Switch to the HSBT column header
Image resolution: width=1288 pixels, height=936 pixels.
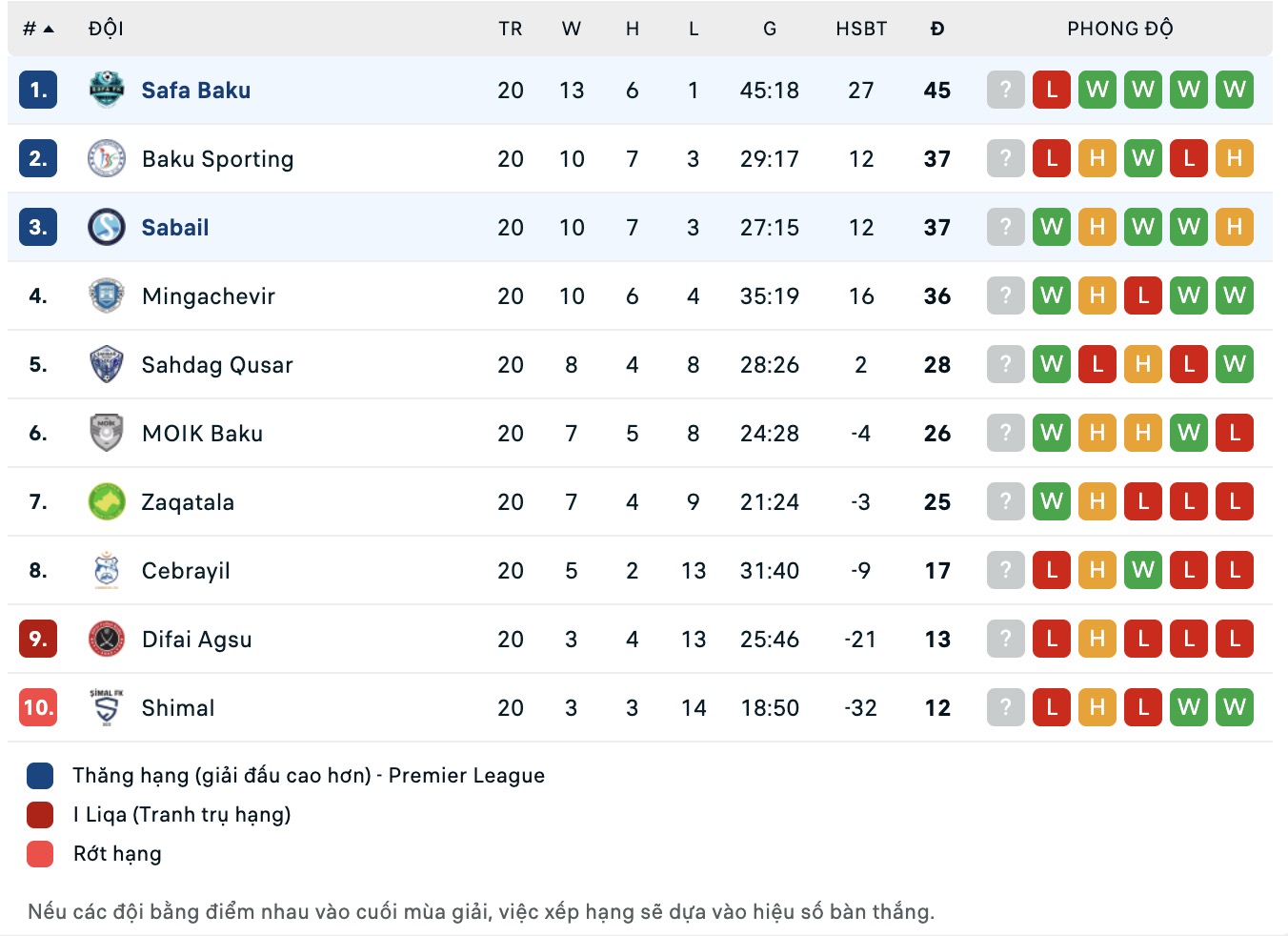coord(861,28)
